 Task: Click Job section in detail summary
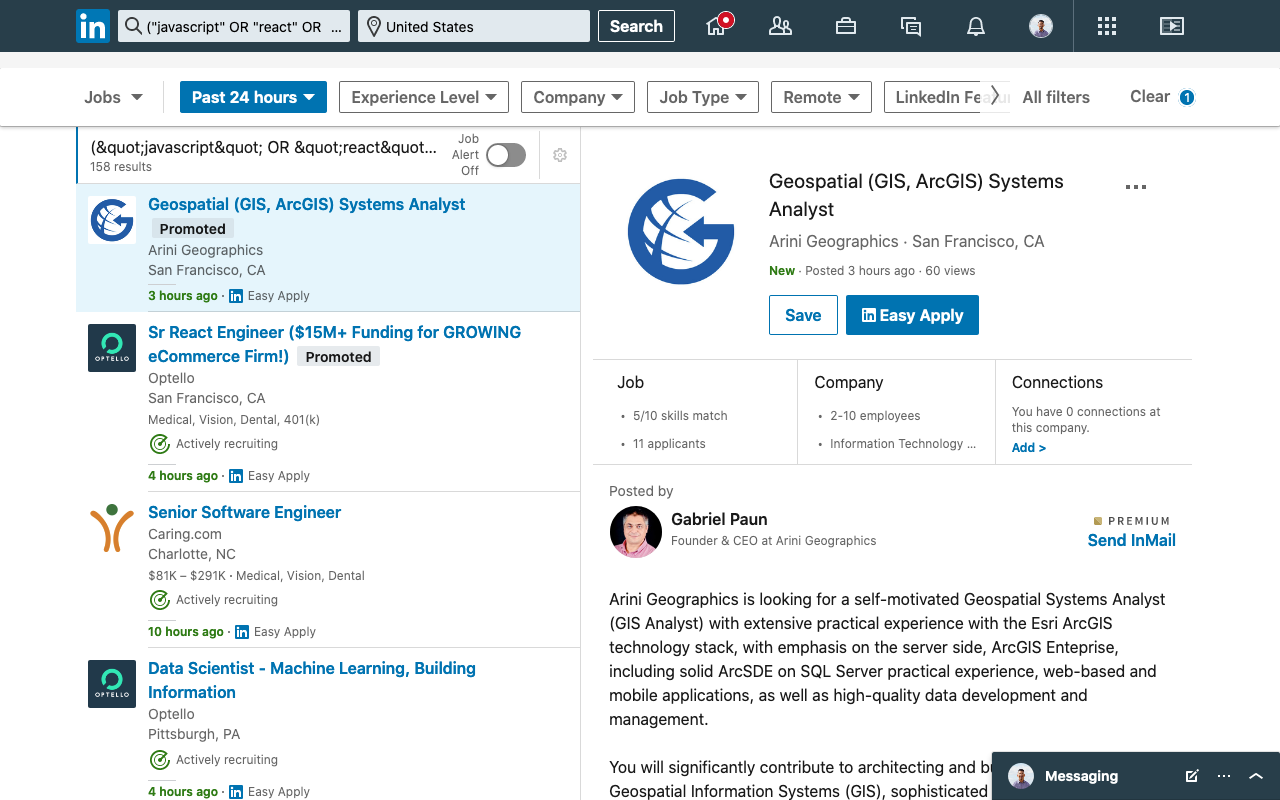(x=695, y=412)
